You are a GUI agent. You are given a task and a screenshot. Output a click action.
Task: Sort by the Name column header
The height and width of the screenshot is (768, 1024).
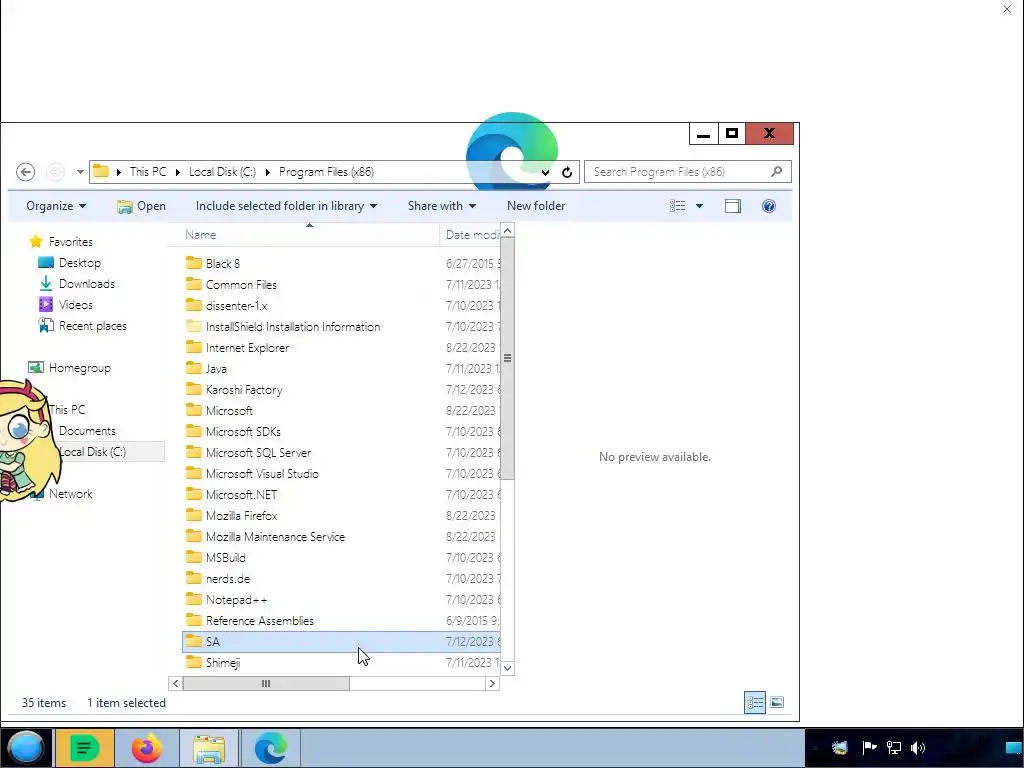coord(304,234)
